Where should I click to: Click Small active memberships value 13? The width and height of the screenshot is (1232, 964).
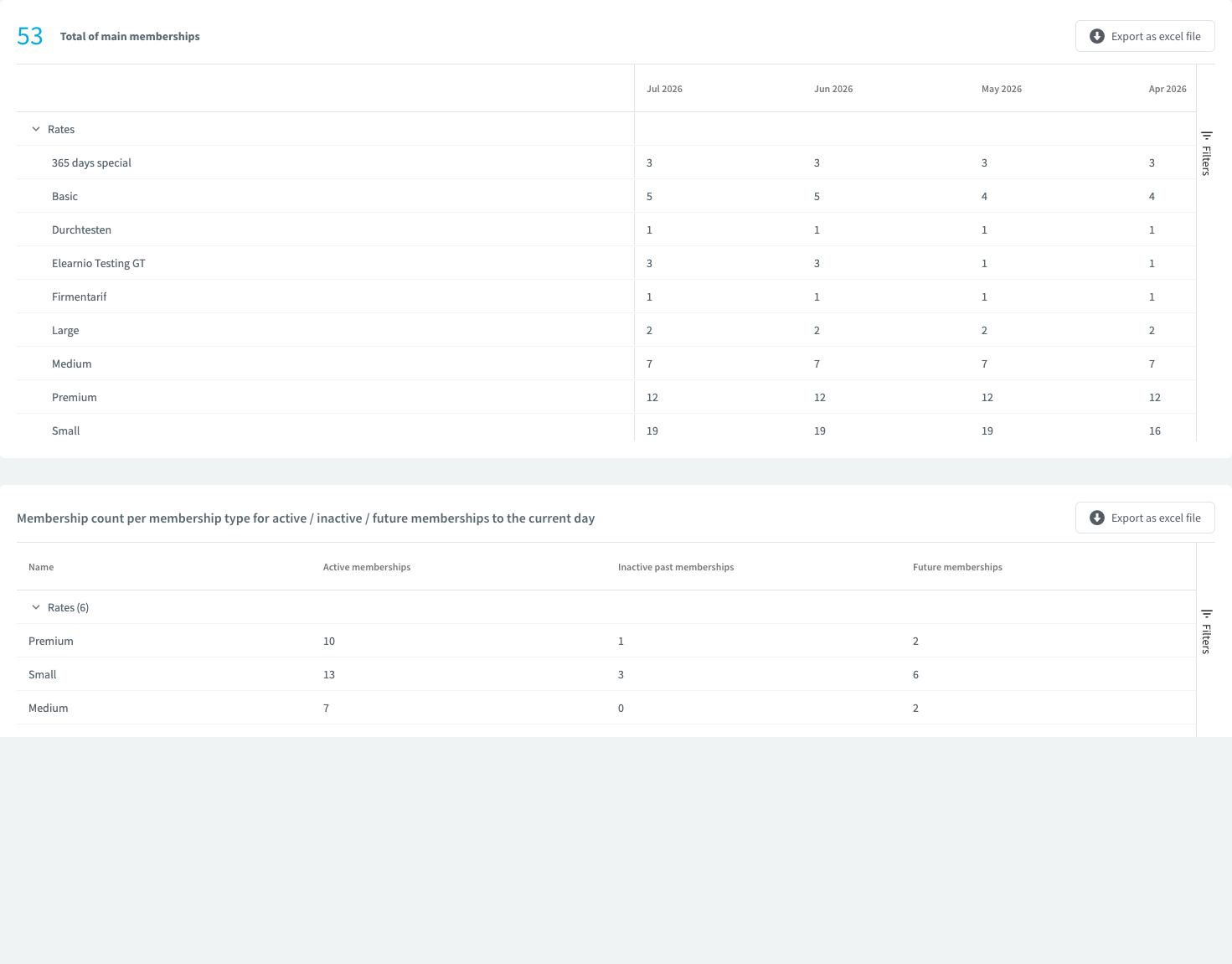[329, 674]
